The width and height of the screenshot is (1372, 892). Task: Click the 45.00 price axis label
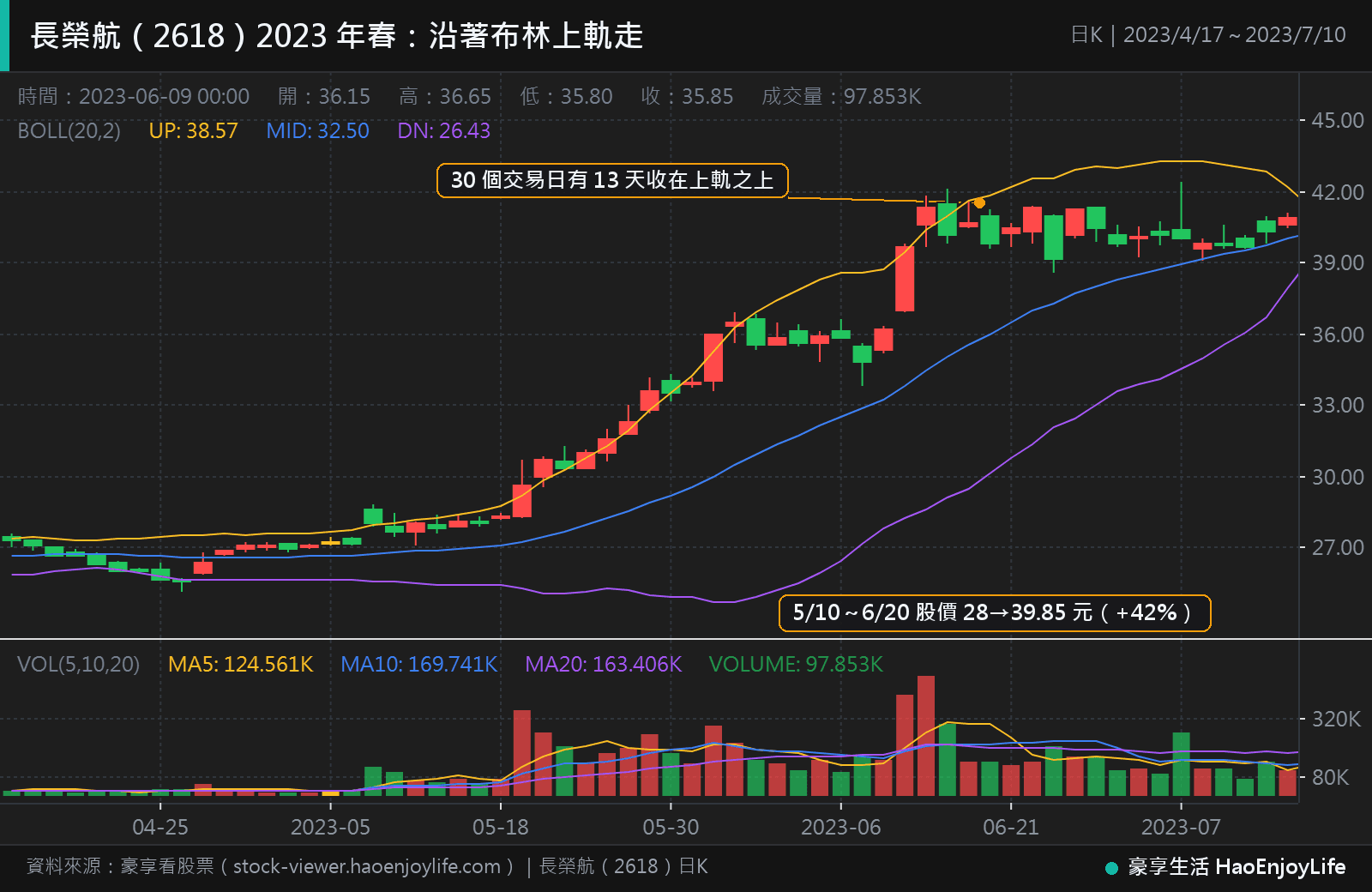click(x=1338, y=120)
